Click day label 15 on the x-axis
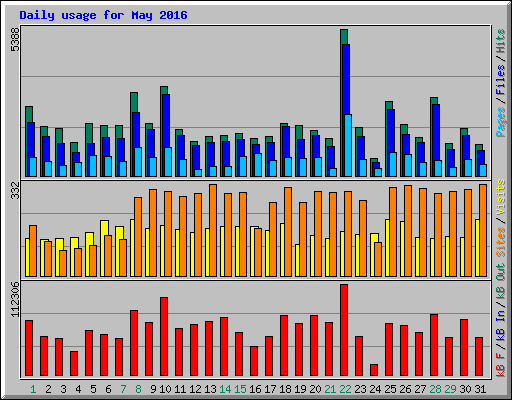 coord(240,389)
